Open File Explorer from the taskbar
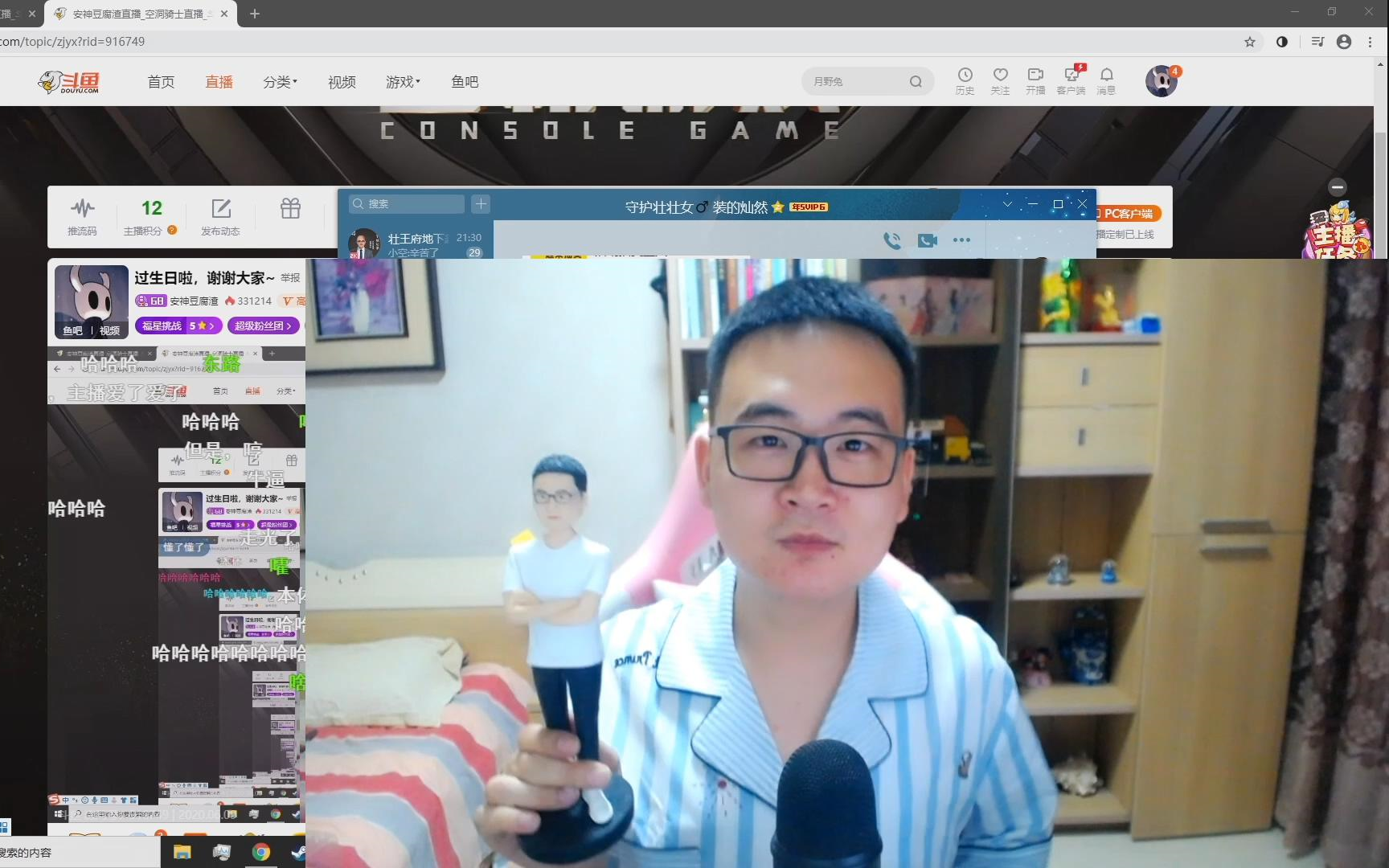 182,852
